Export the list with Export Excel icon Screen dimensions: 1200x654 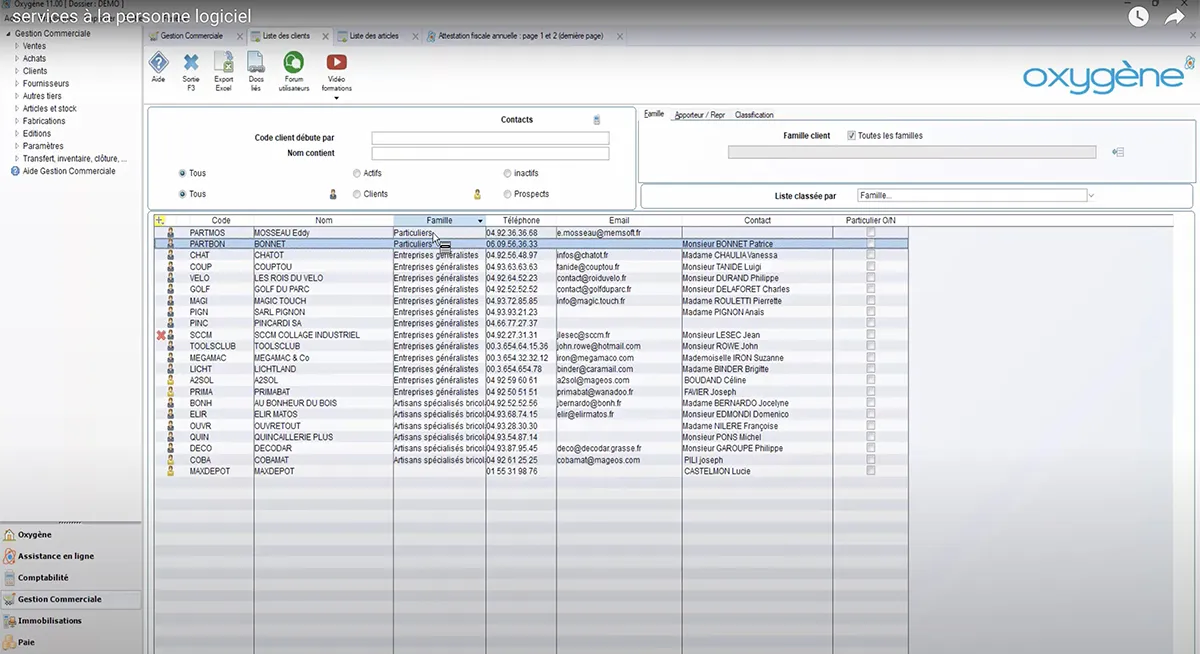click(x=224, y=64)
